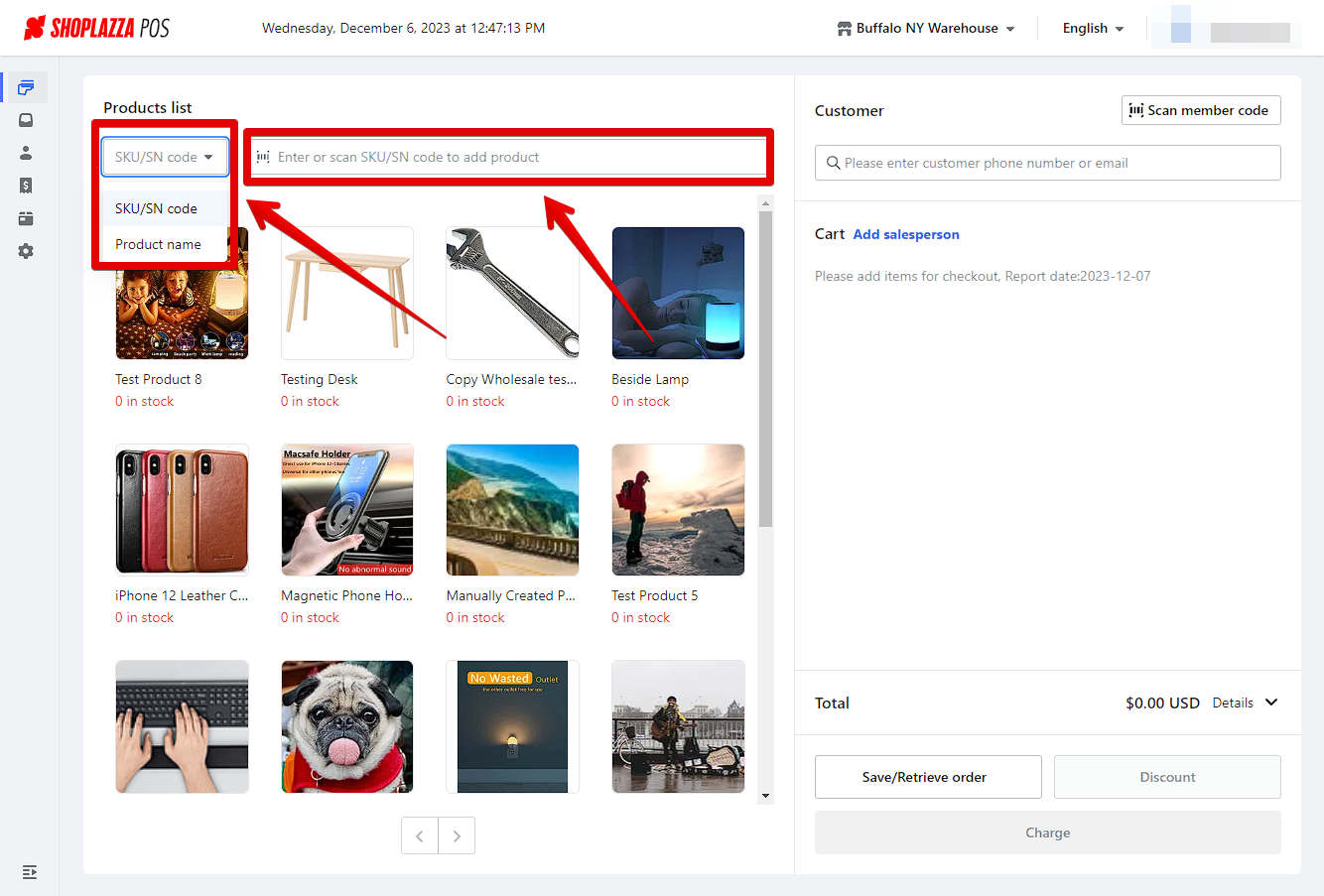Open the English language dropdown
The width and height of the screenshot is (1324, 896).
tap(1093, 29)
